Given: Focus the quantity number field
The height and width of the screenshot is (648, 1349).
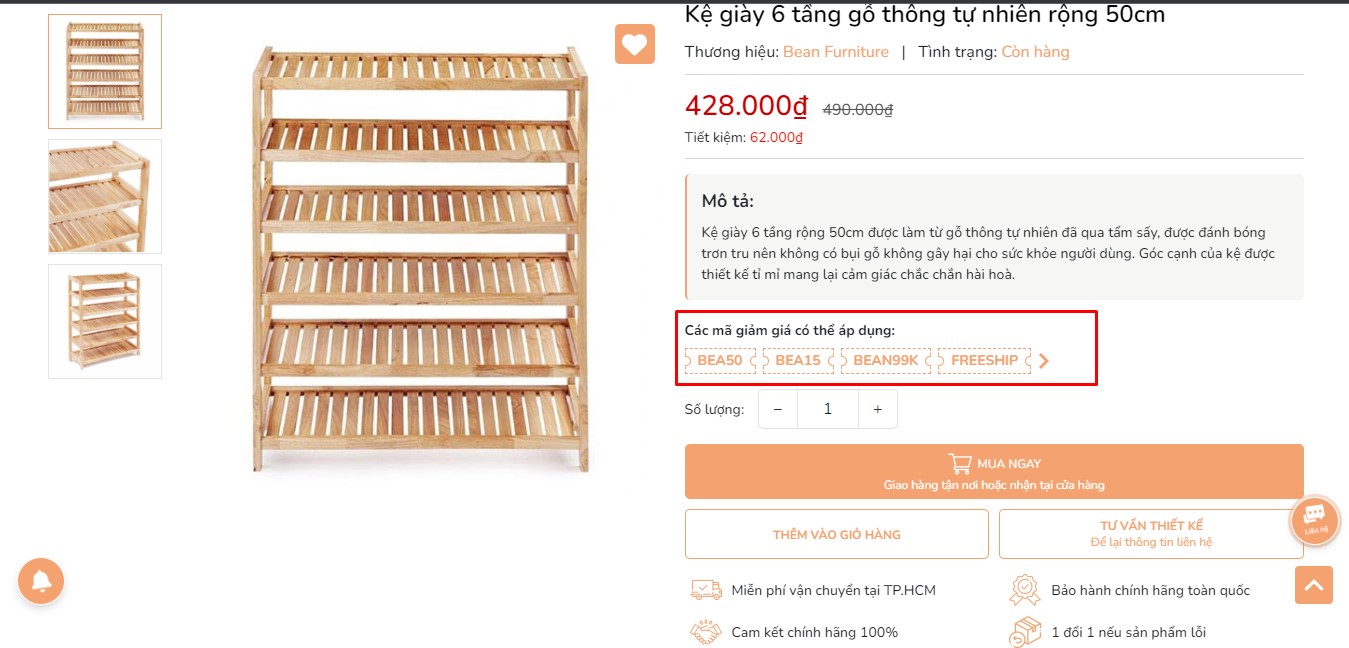Looking at the screenshot, I should click(828, 409).
